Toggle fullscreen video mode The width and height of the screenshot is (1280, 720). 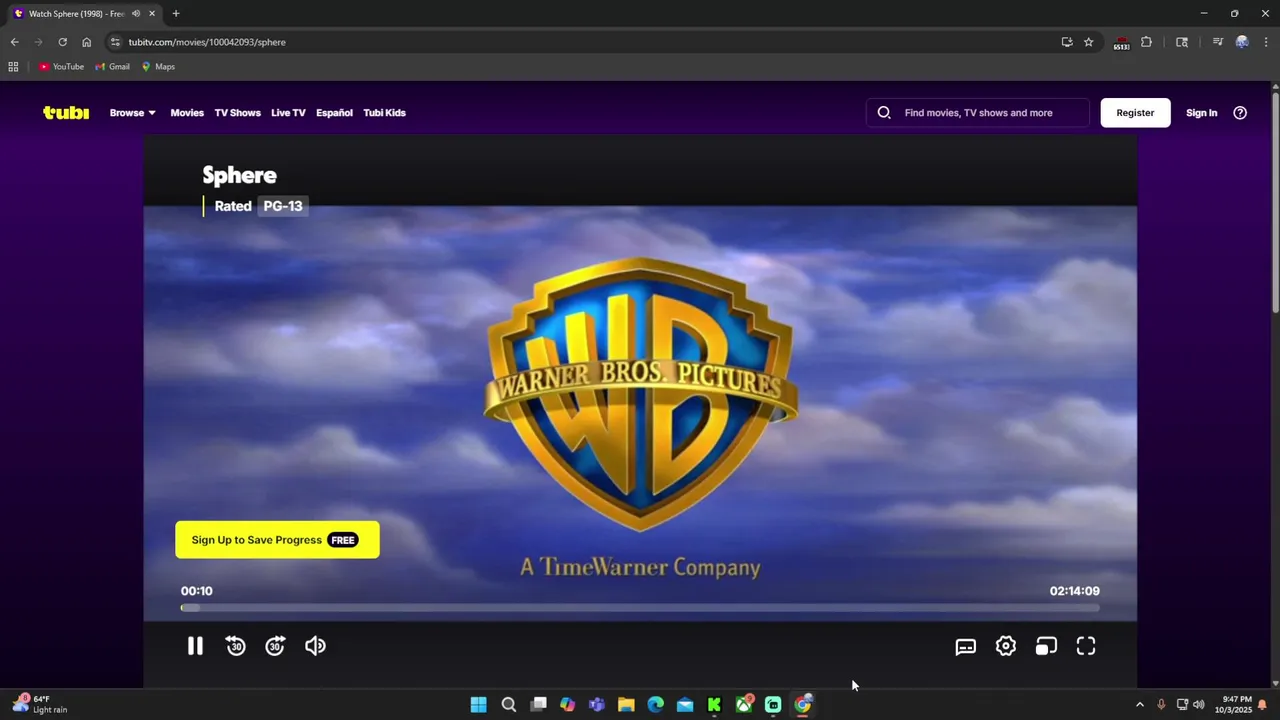click(x=1086, y=646)
